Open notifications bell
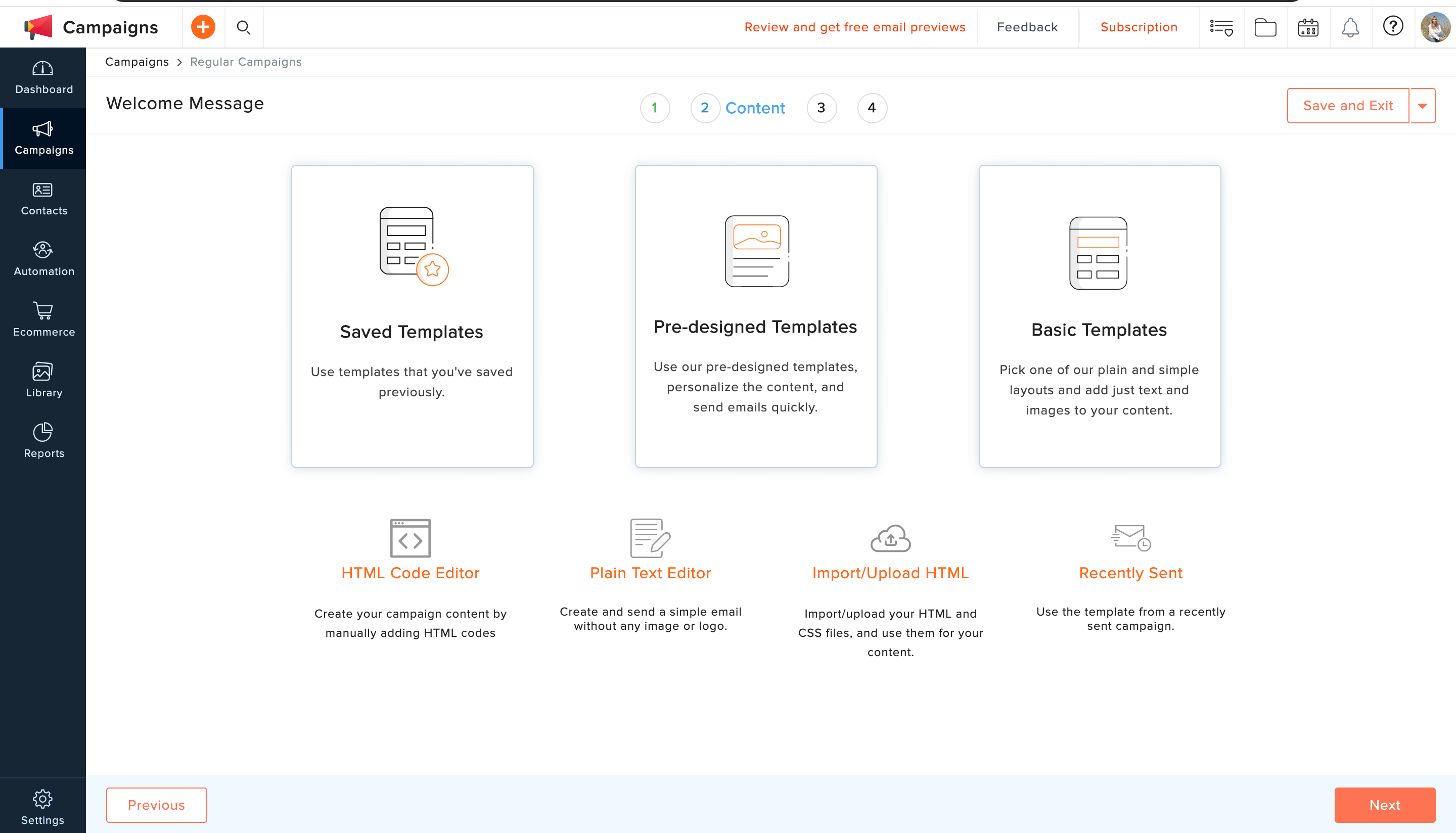 click(x=1350, y=27)
